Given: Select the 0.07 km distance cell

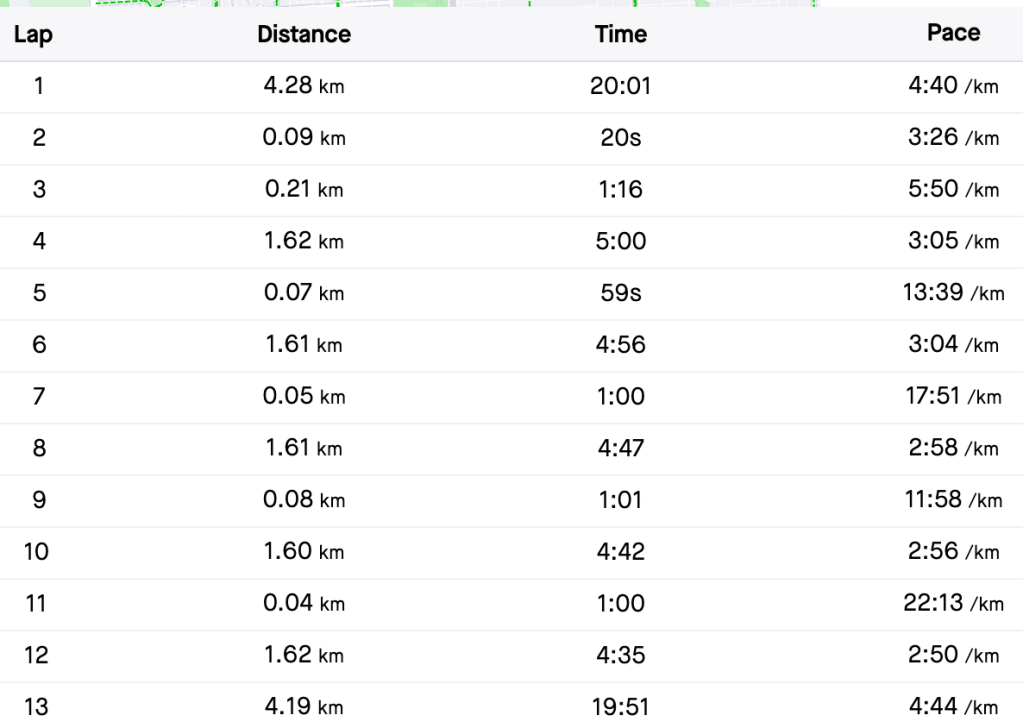Looking at the screenshot, I should tap(304, 294).
